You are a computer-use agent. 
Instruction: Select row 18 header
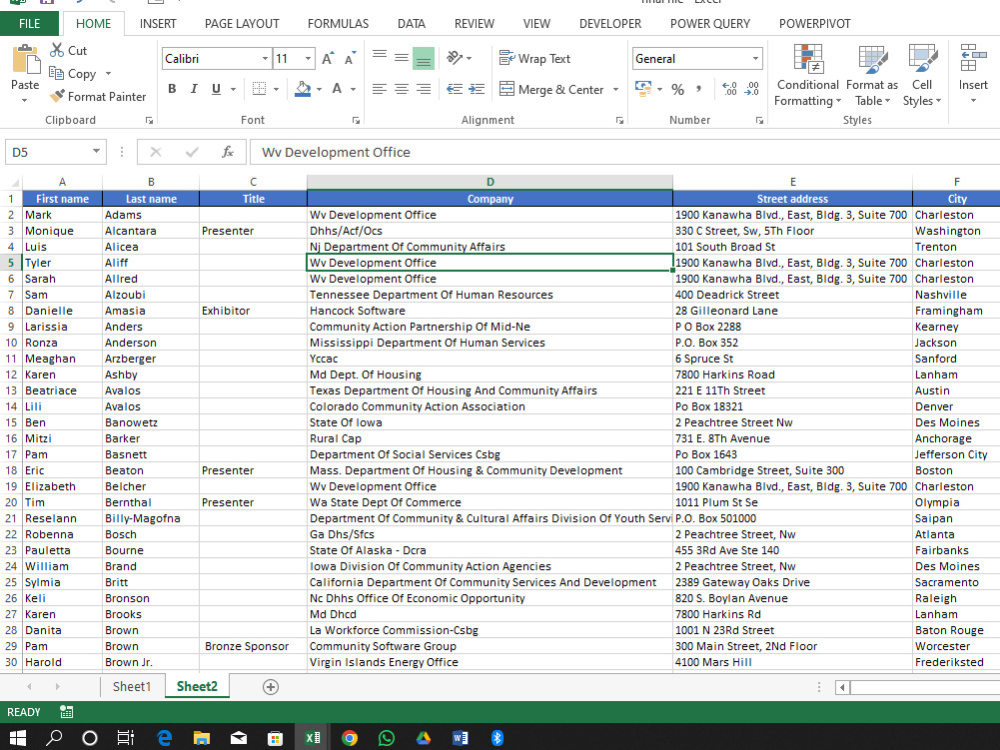coord(11,470)
